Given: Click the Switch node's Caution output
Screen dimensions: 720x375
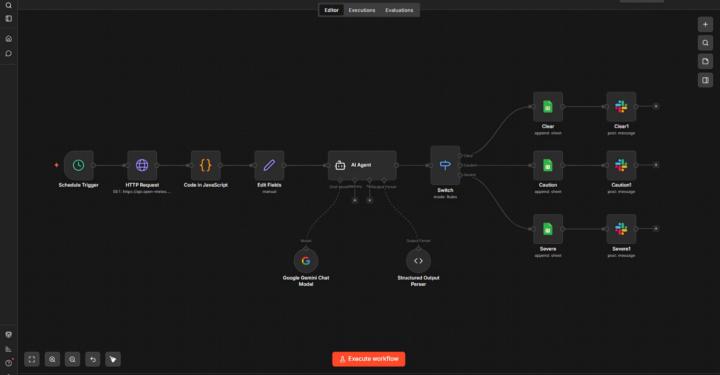Looking at the screenshot, I should tap(461, 165).
